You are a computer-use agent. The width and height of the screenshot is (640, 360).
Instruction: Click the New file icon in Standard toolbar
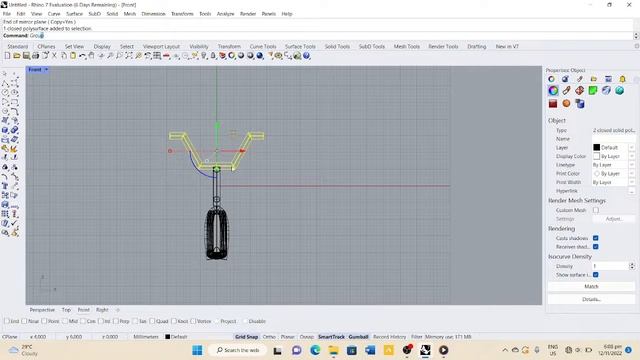coord(7,56)
